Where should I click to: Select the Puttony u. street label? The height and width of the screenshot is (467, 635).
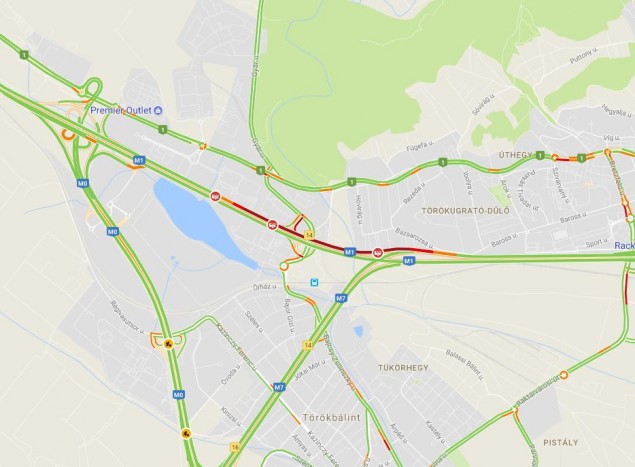tap(584, 55)
